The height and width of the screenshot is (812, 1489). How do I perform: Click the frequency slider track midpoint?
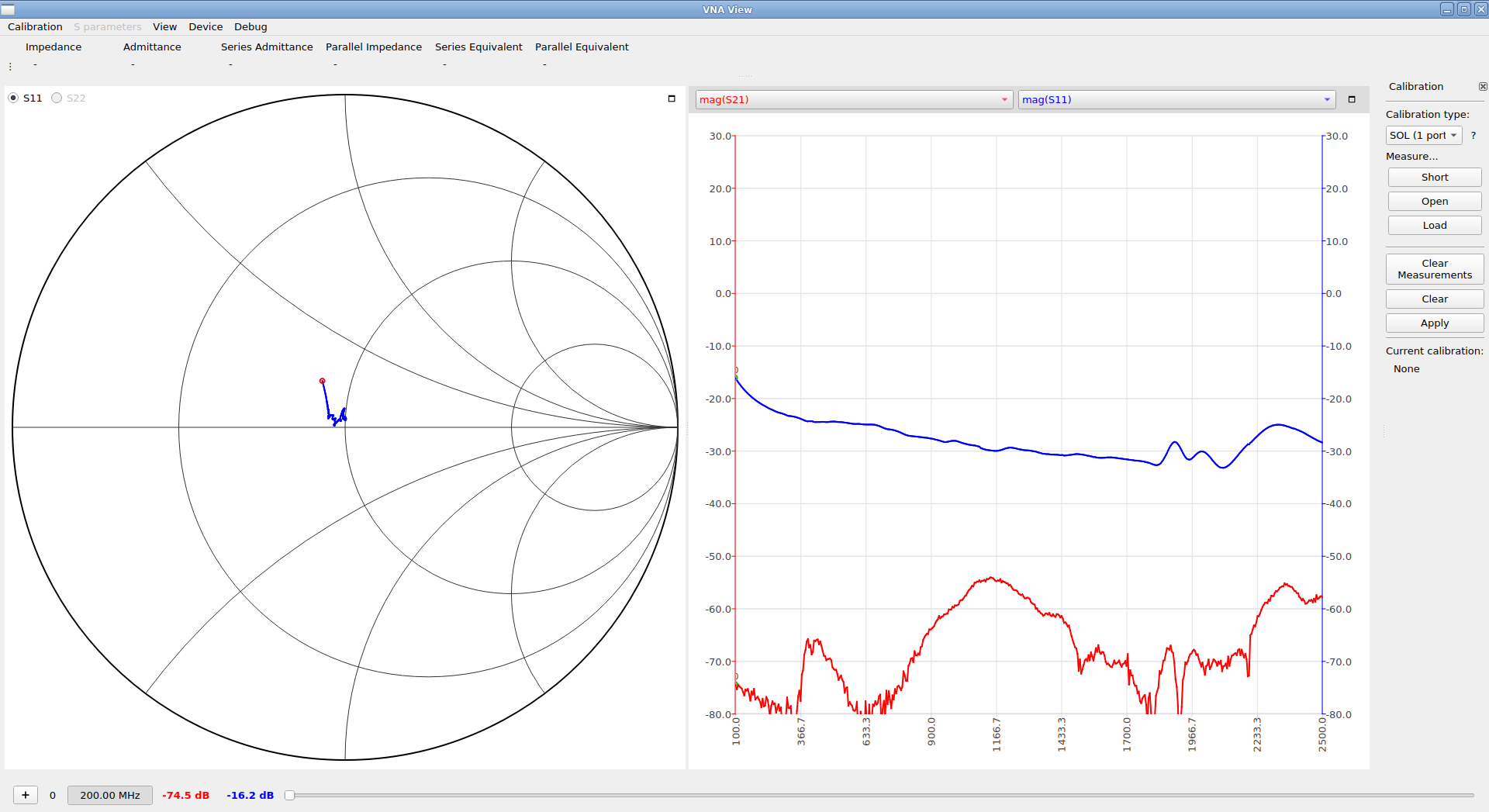879,795
